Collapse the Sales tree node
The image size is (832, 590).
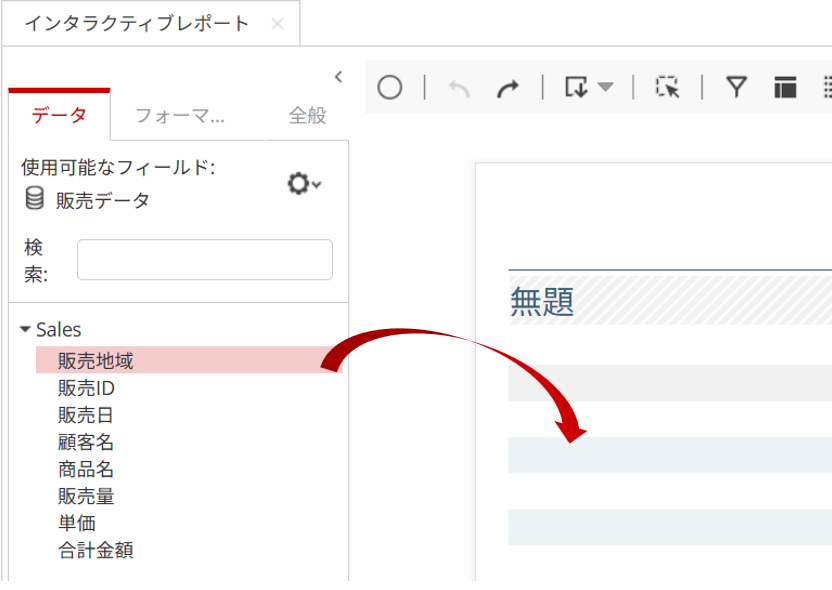(25, 329)
